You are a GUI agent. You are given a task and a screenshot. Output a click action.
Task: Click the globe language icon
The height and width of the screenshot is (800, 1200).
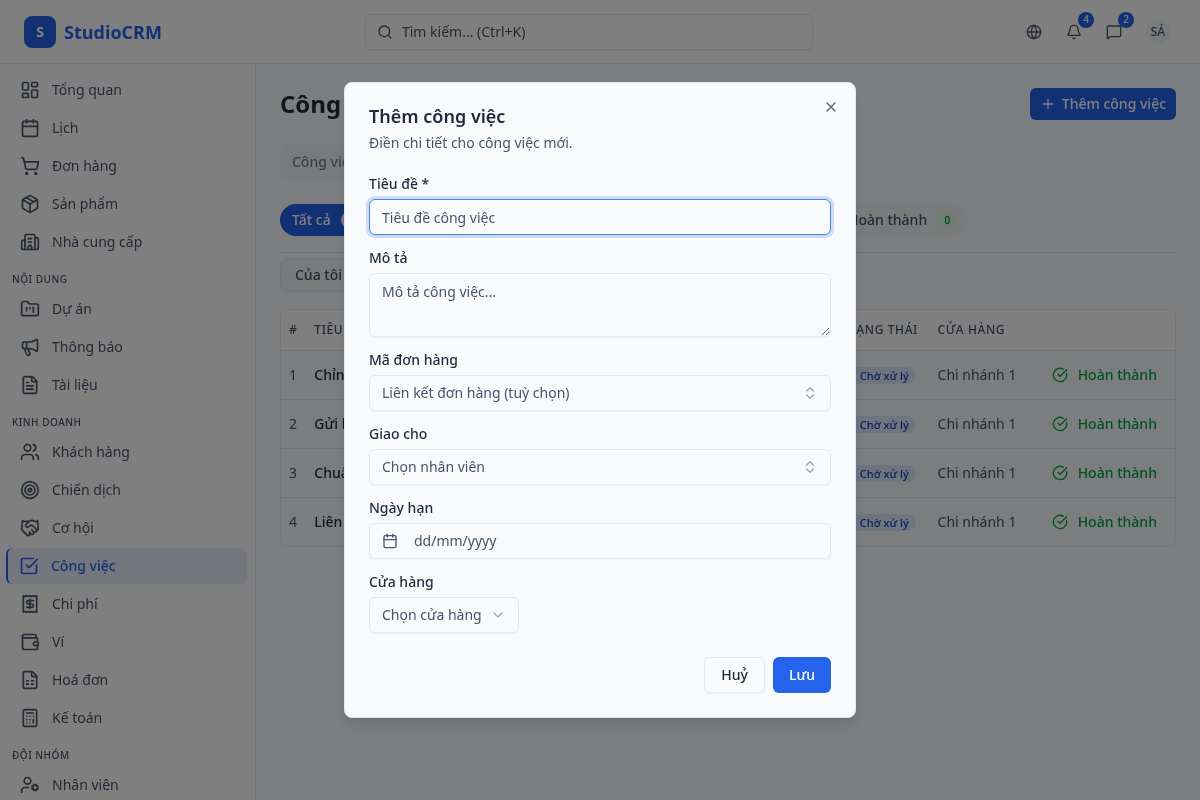point(1034,32)
